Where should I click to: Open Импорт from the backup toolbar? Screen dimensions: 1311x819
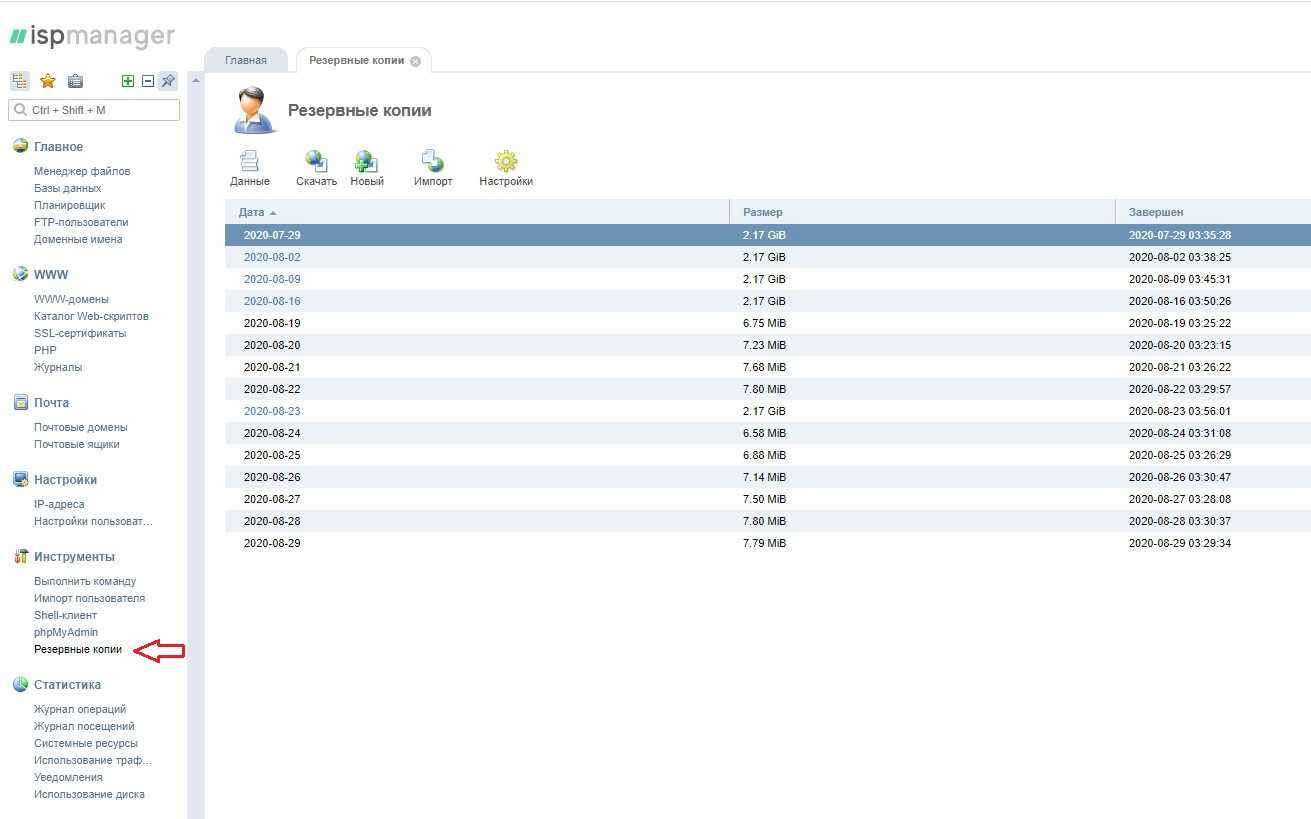433,162
